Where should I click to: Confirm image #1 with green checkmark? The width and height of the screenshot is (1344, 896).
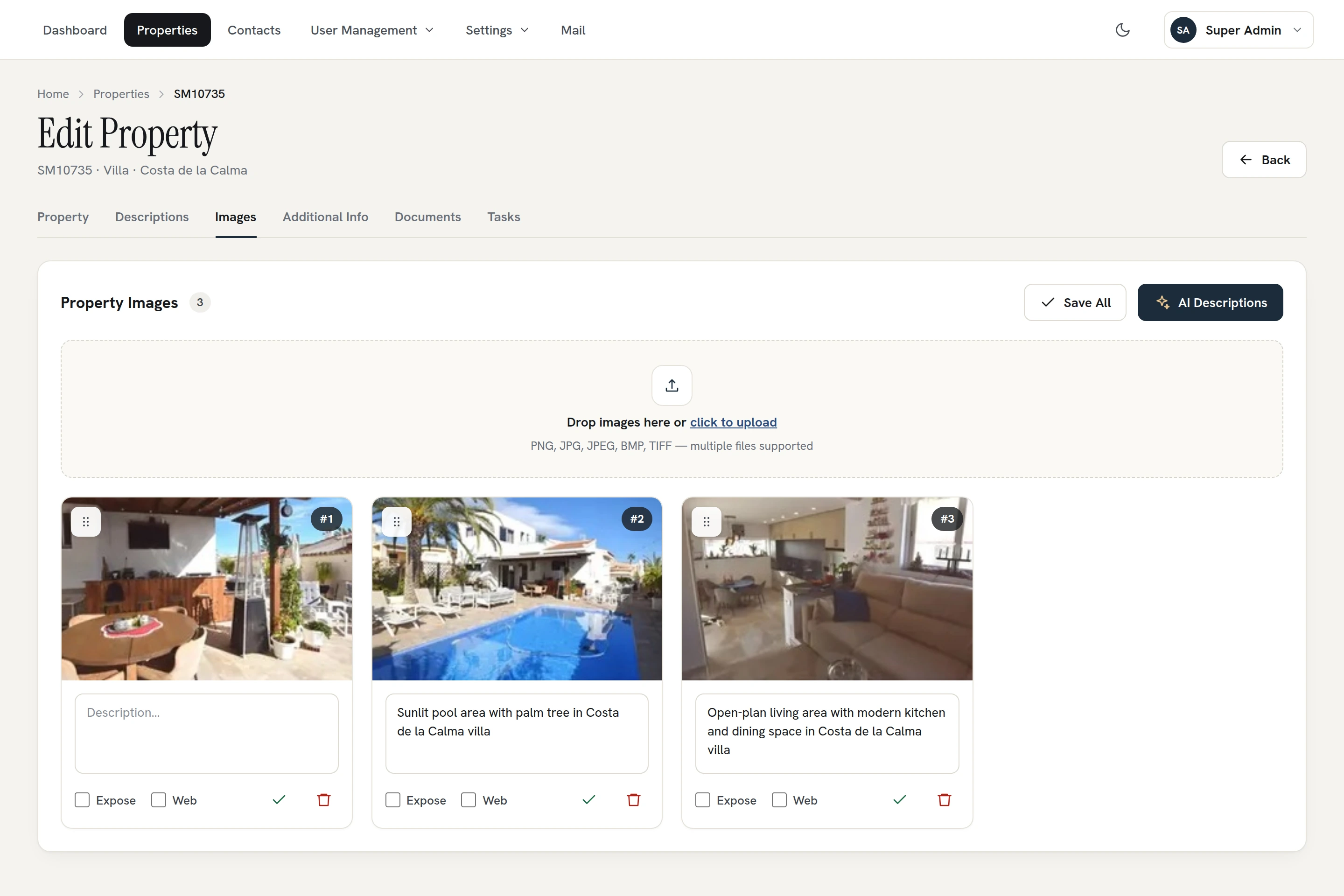279,799
